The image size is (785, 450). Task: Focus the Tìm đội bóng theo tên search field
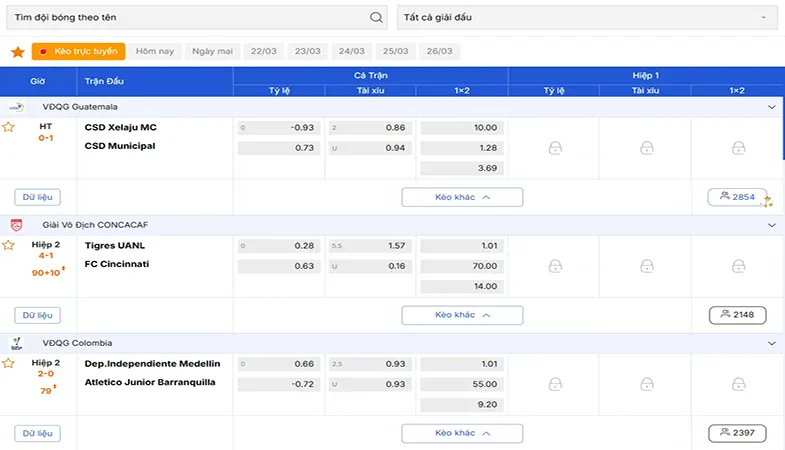(196, 18)
